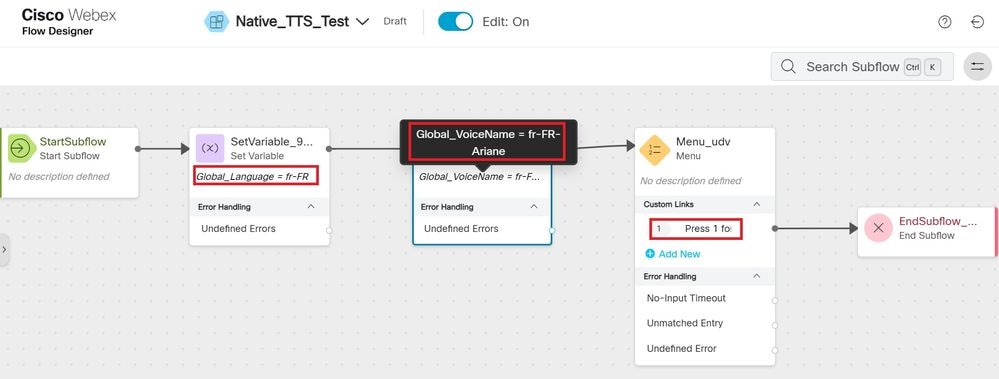The height and width of the screenshot is (379, 999).
Task: Click the Global_VoiceName = fr-F... description
Action: click(479, 177)
